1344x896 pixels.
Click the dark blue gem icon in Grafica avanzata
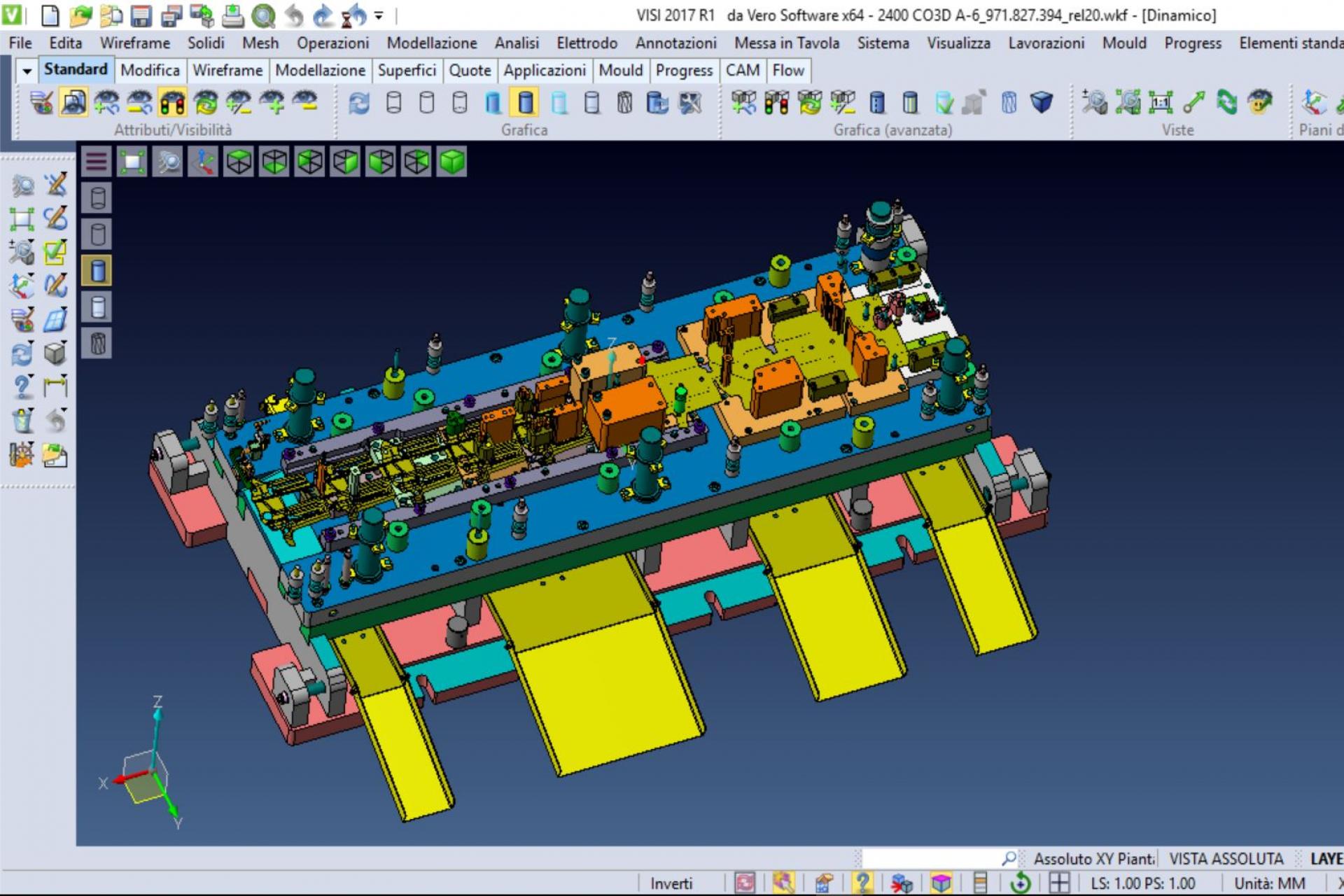[x=1042, y=103]
